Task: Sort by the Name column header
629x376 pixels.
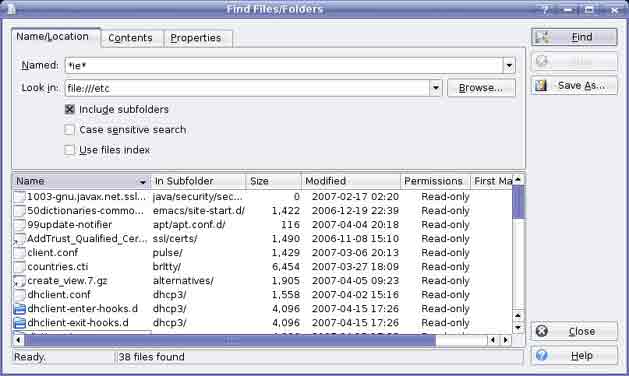Action: tap(81, 181)
